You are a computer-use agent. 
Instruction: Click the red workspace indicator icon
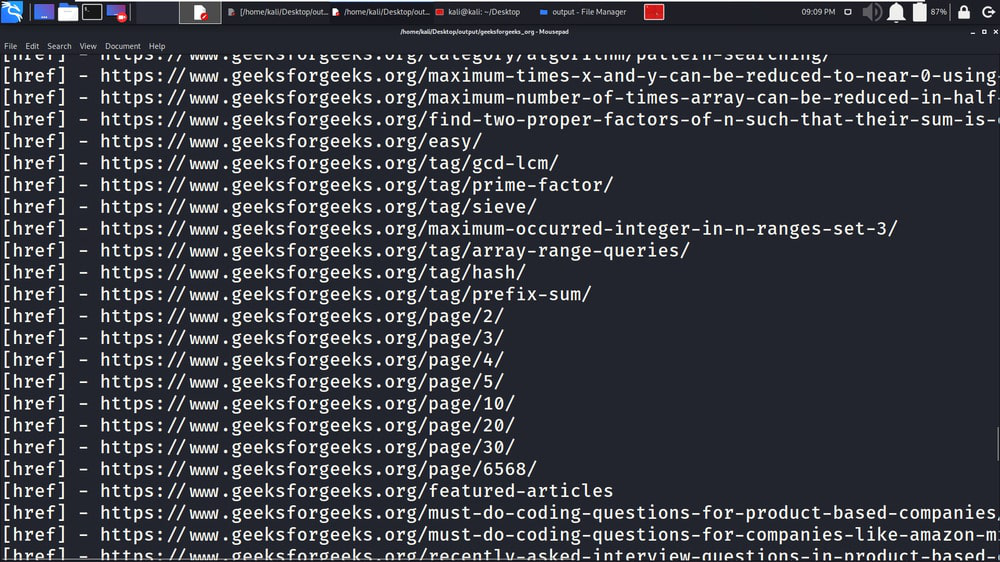tap(654, 12)
